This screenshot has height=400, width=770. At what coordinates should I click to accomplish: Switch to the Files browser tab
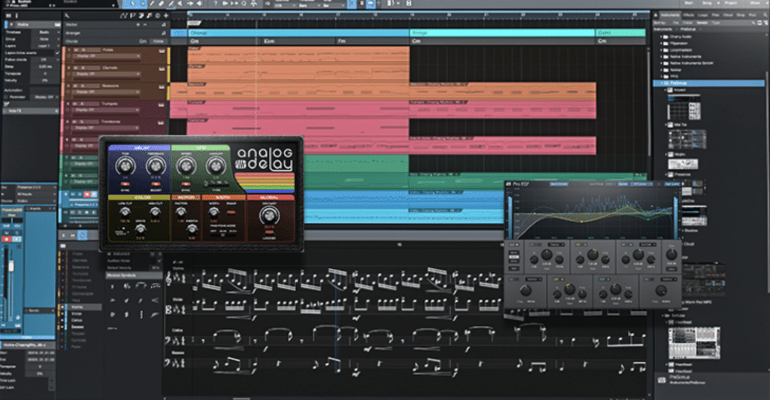click(715, 15)
